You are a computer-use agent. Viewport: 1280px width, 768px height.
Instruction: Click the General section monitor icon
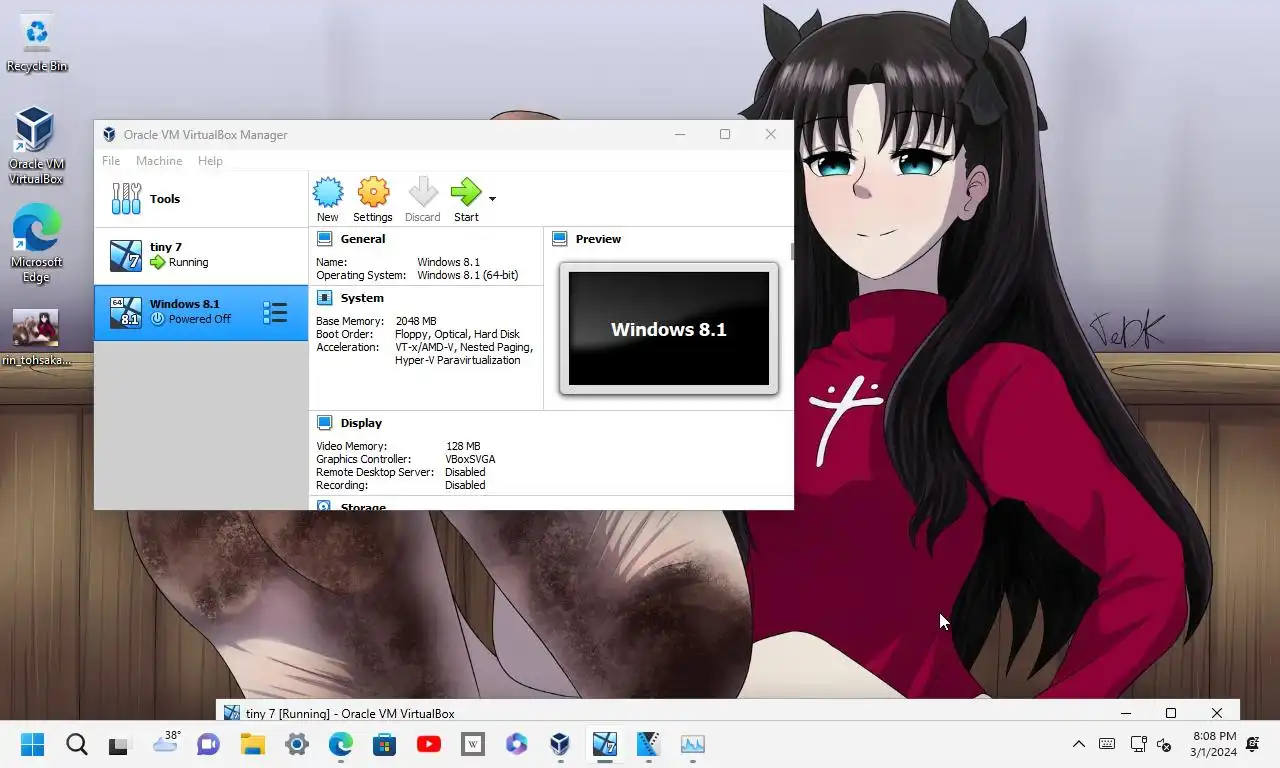pos(324,239)
